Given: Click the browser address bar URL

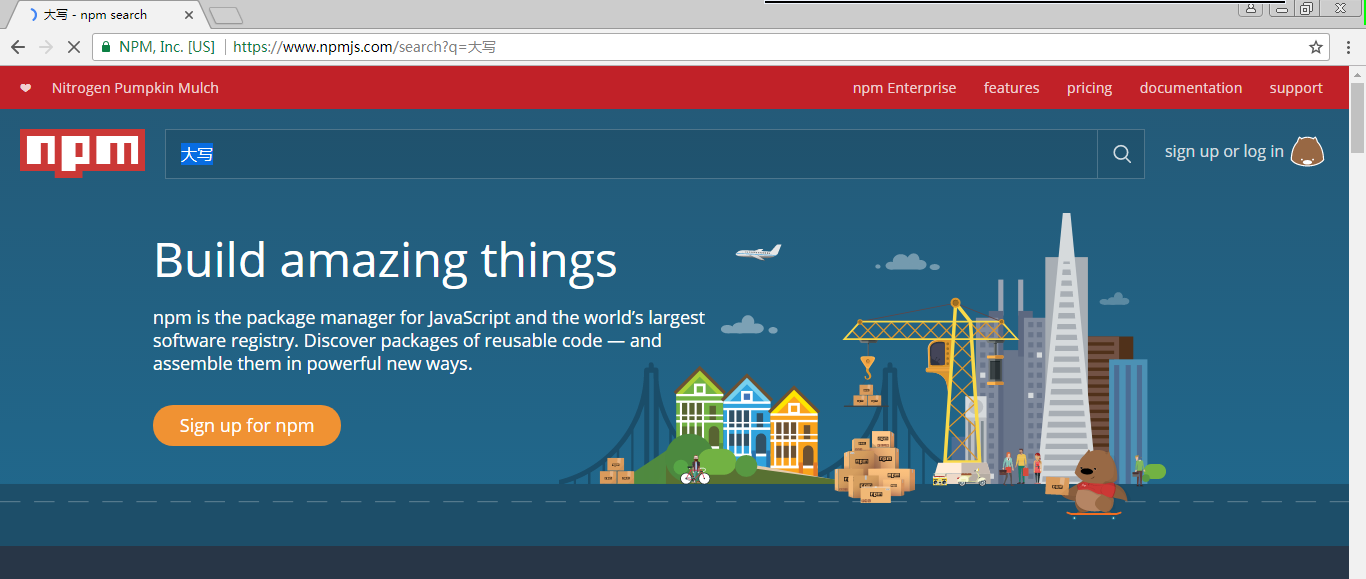Looking at the screenshot, I should 364,47.
